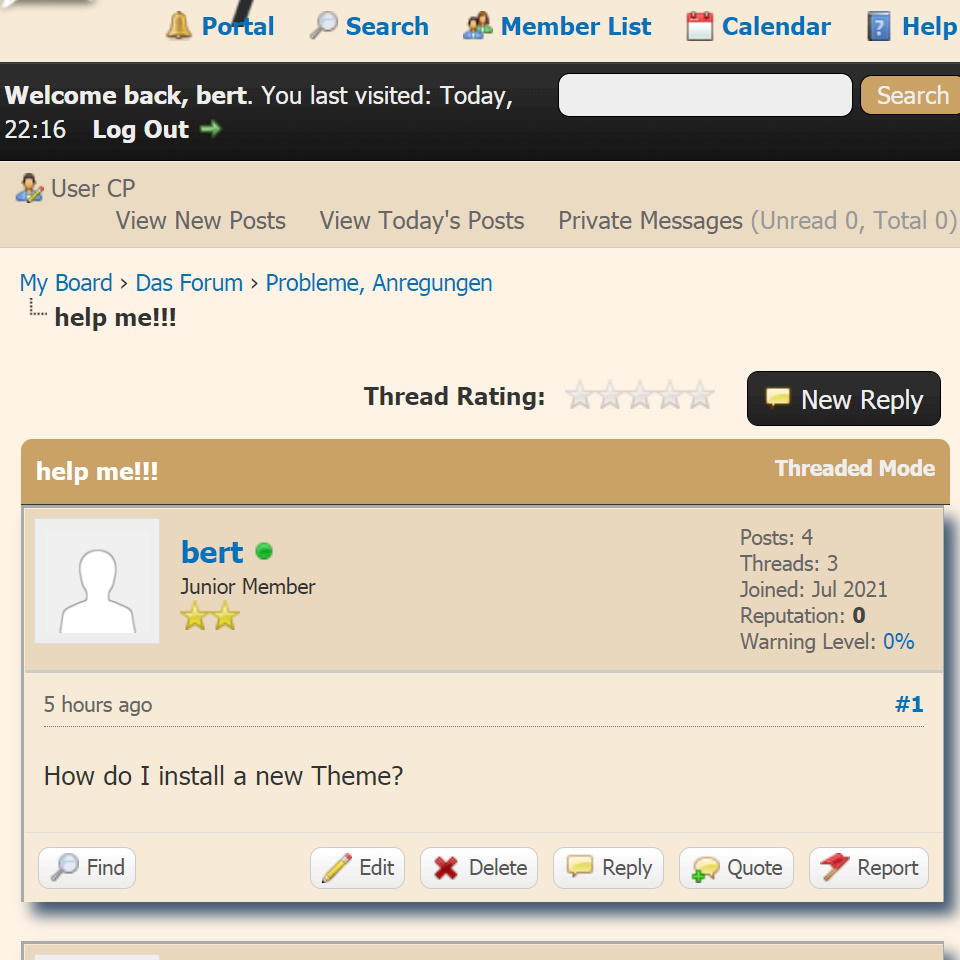This screenshot has width=960, height=960.
Task: Click the green online status dot
Action: click(264, 551)
